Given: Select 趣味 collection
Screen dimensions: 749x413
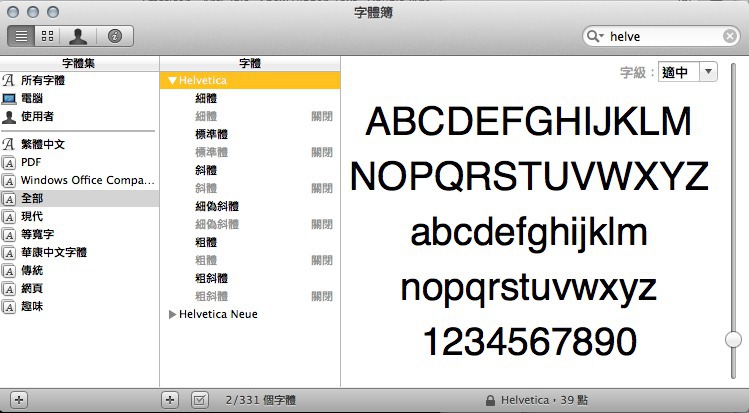Looking at the screenshot, I should [79, 307].
